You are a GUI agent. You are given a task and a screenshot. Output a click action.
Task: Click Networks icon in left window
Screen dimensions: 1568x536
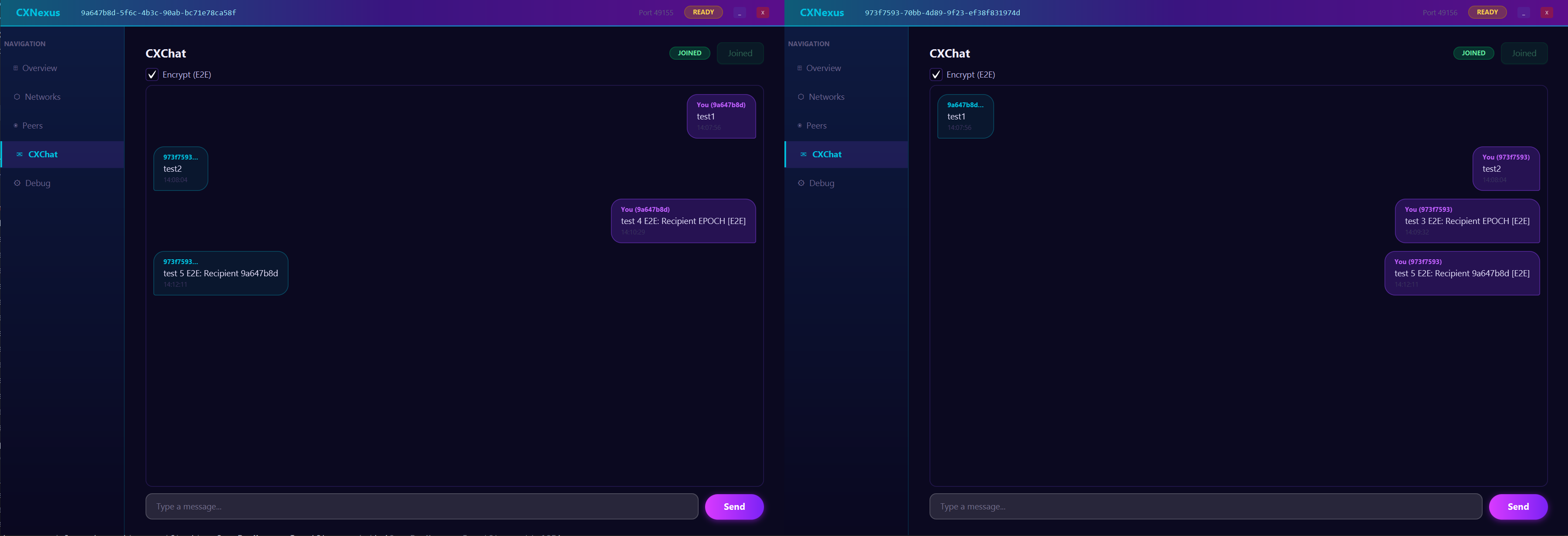[x=17, y=97]
